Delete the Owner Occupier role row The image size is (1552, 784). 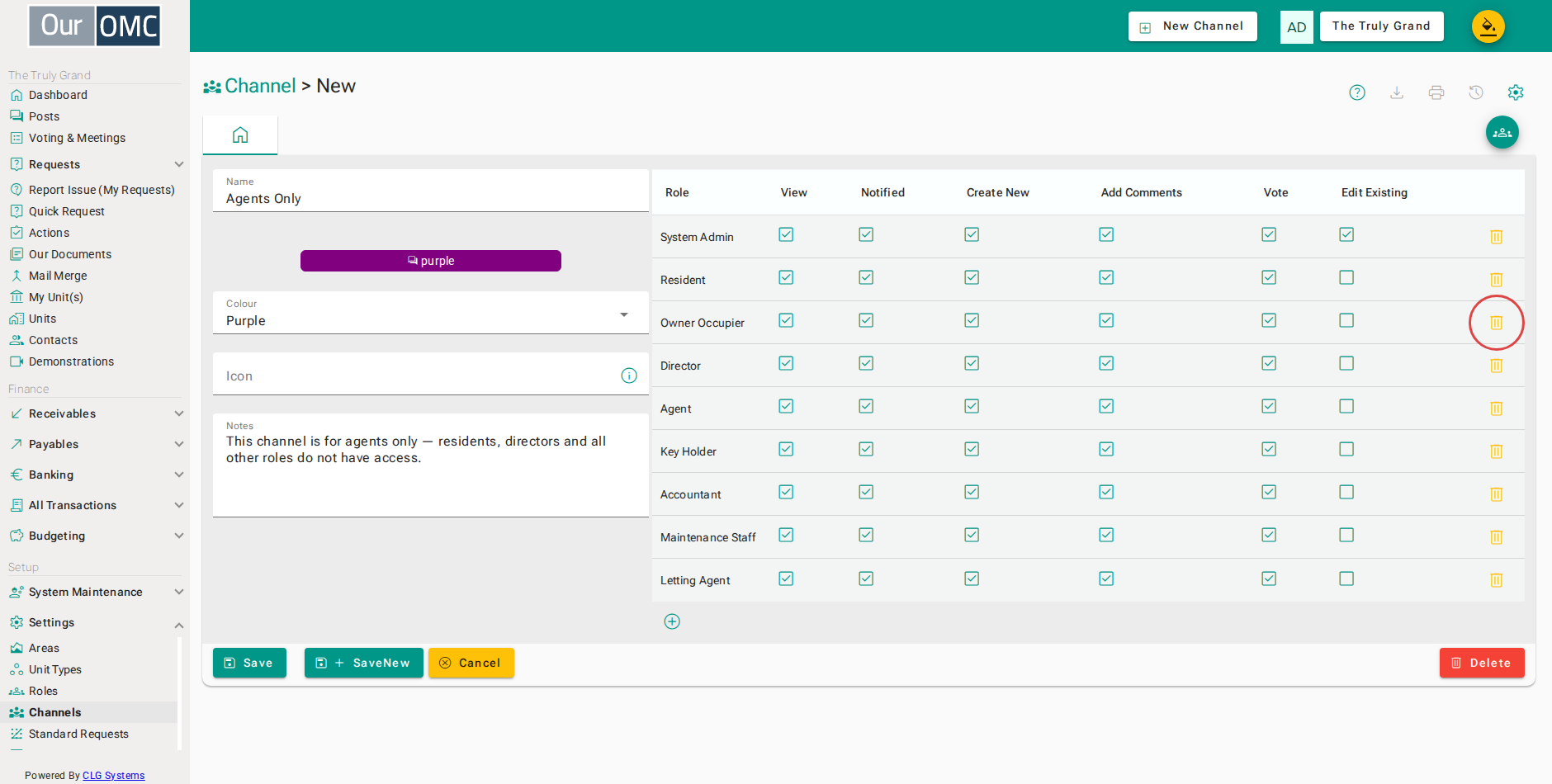(1496, 323)
